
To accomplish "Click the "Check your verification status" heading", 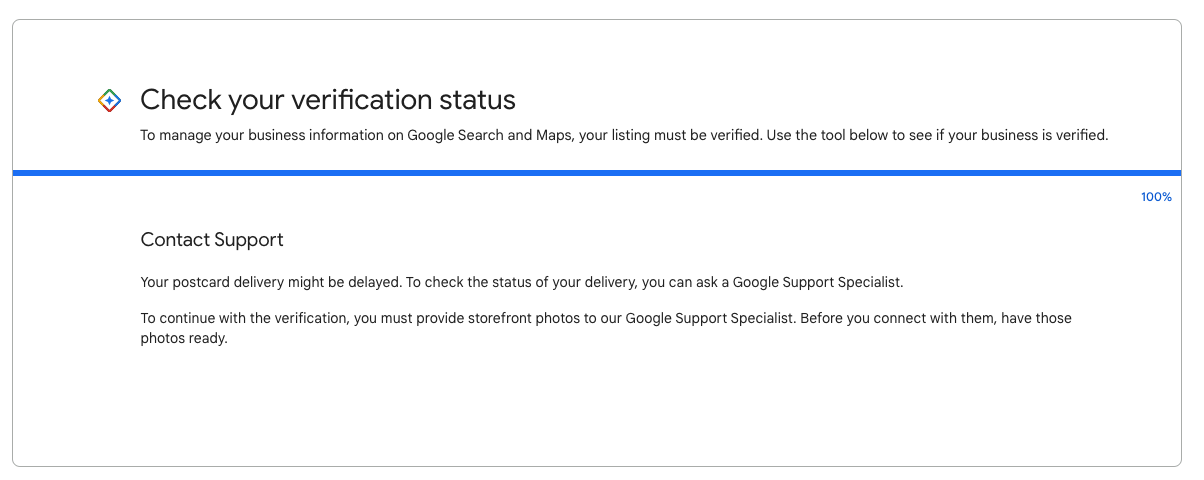I will point(328,100).
